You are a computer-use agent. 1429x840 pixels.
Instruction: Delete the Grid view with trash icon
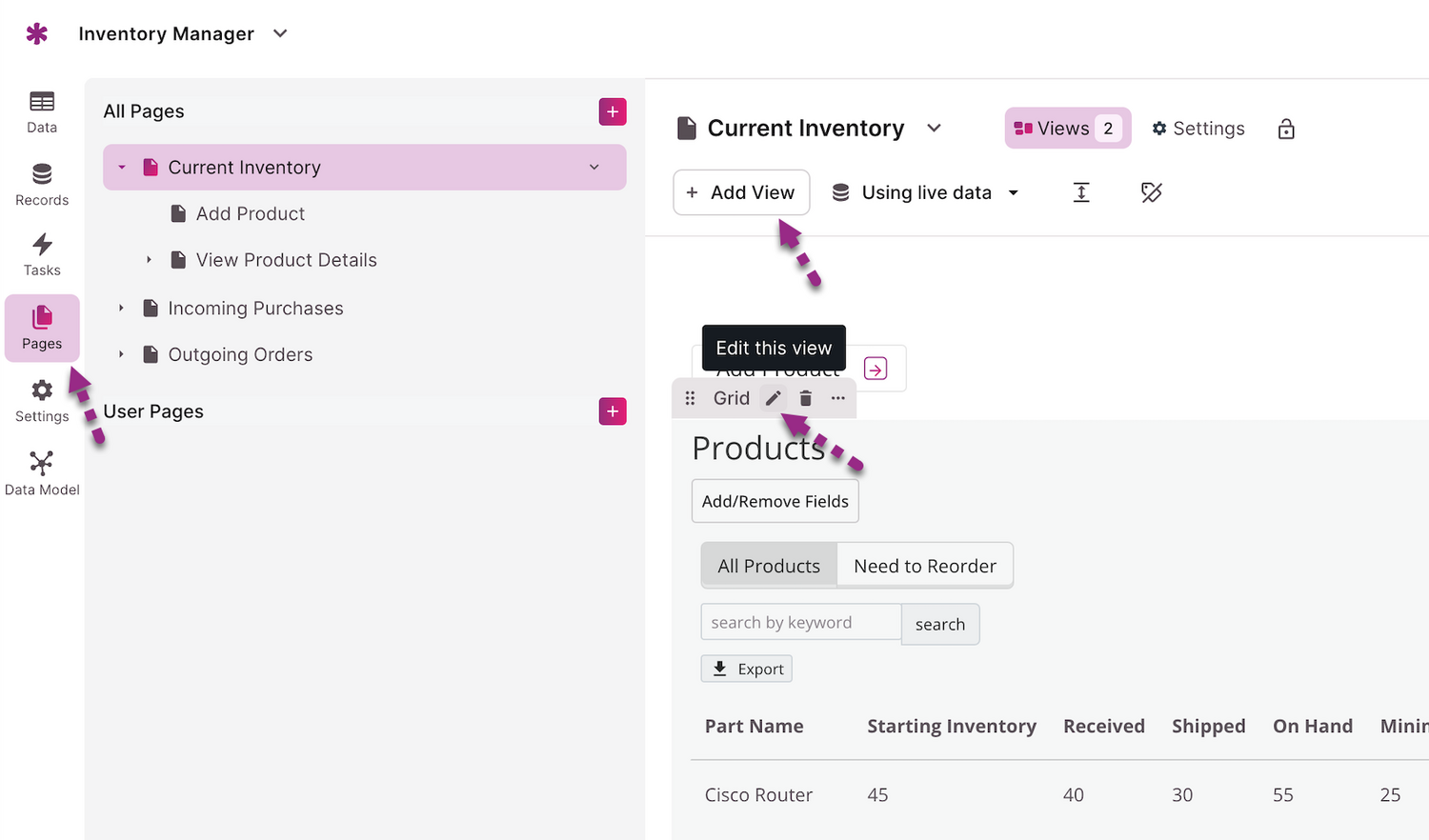806,398
